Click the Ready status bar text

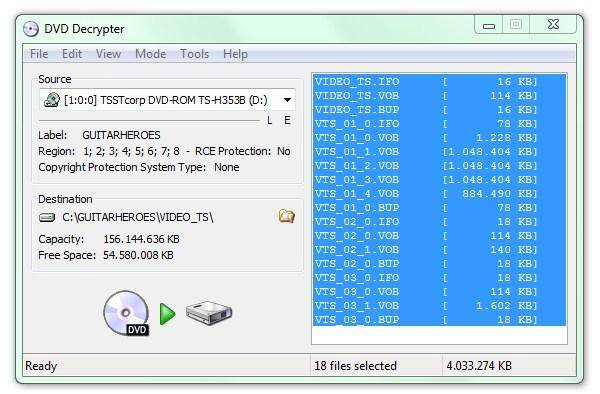(41, 366)
